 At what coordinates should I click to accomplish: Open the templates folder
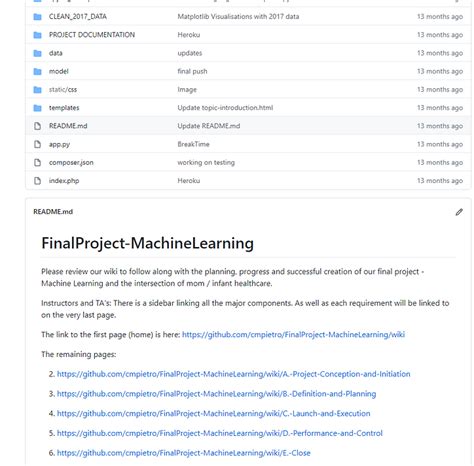click(x=64, y=108)
